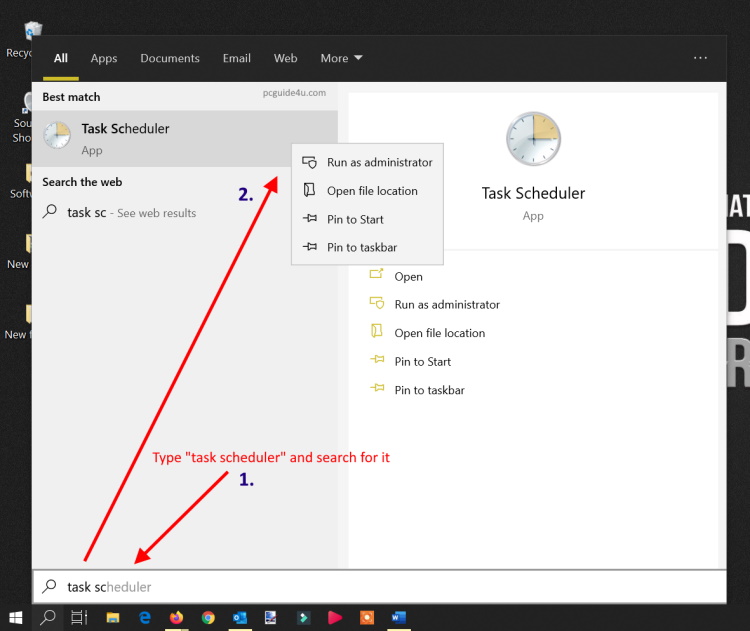Switch to the Documents tab
Image resolution: width=750 pixels, height=631 pixels.
tap(170, 58)
